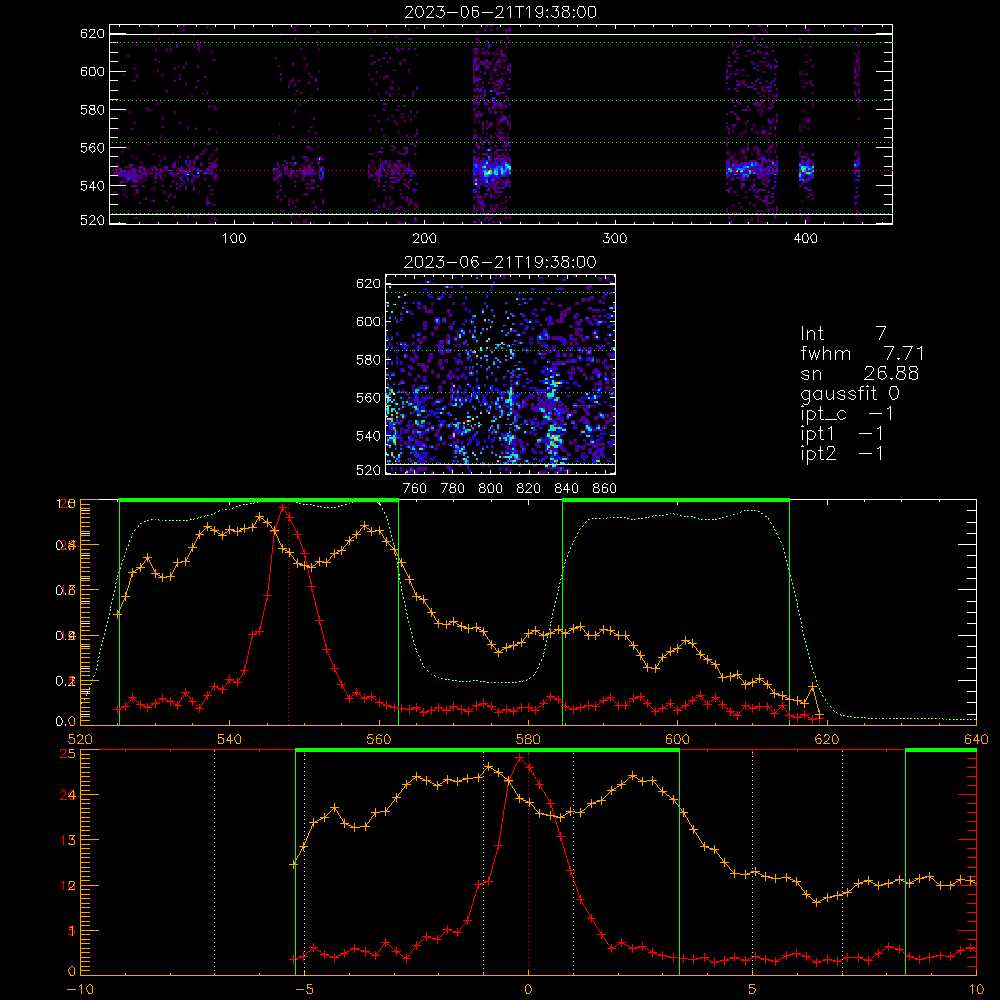Click the middle zoomed spectrogram image
Image resolution: width=1000 pixels, height=1000 pixels.
[x=501, y=374]
